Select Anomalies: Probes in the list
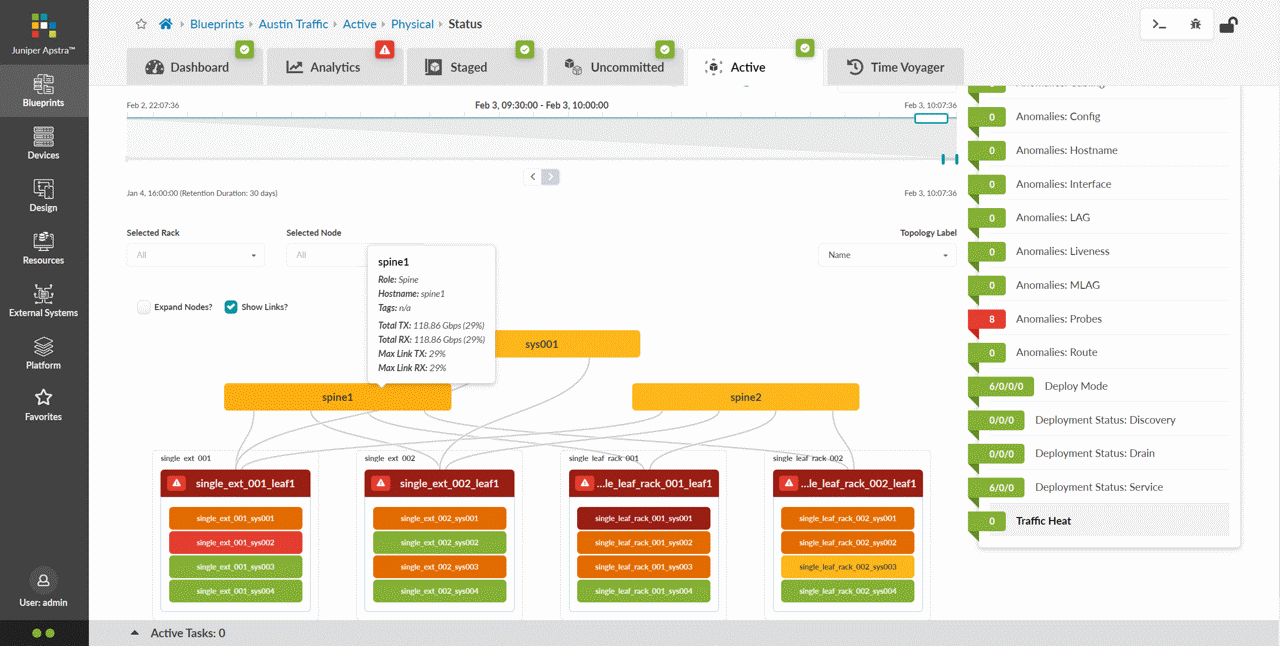 pyautogui.click(x=1058, y=319)
